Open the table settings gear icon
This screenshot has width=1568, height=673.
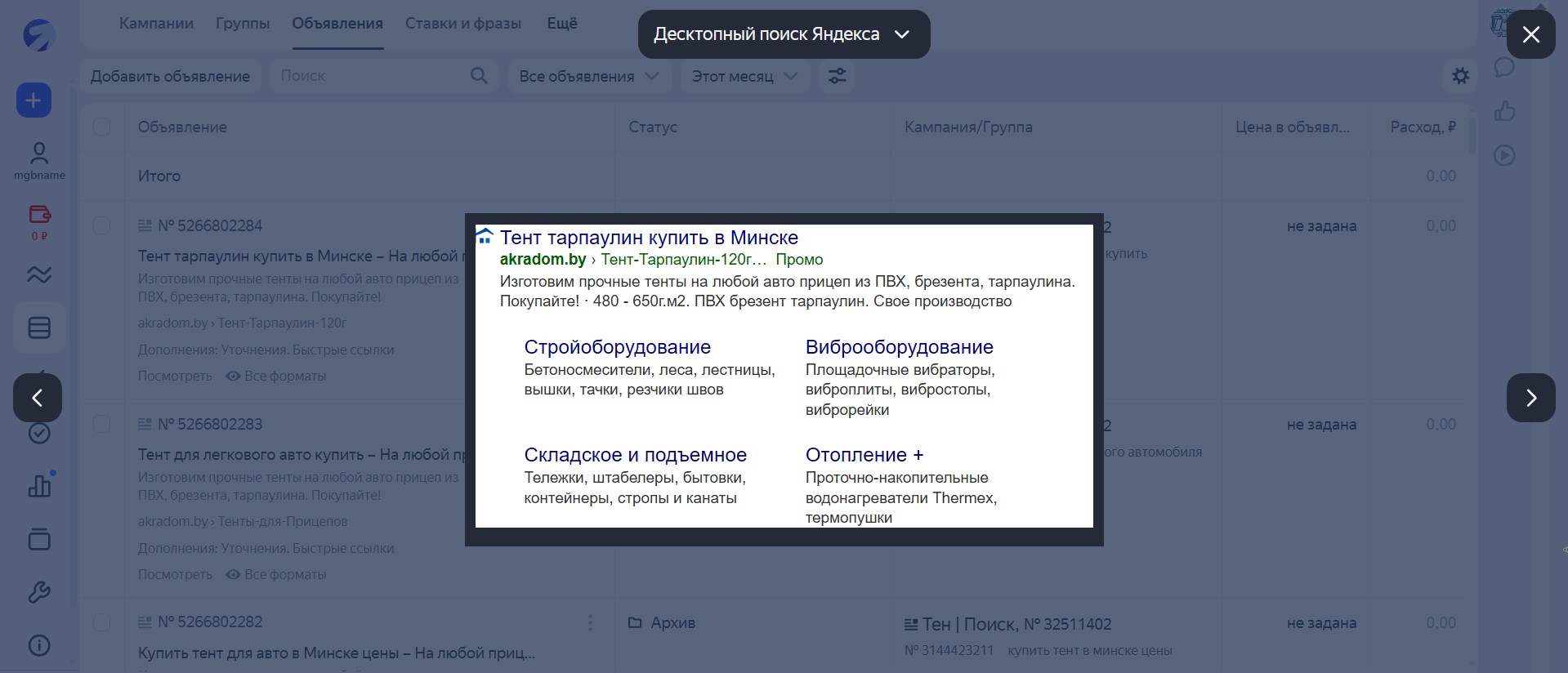(x=1460, y=76)
